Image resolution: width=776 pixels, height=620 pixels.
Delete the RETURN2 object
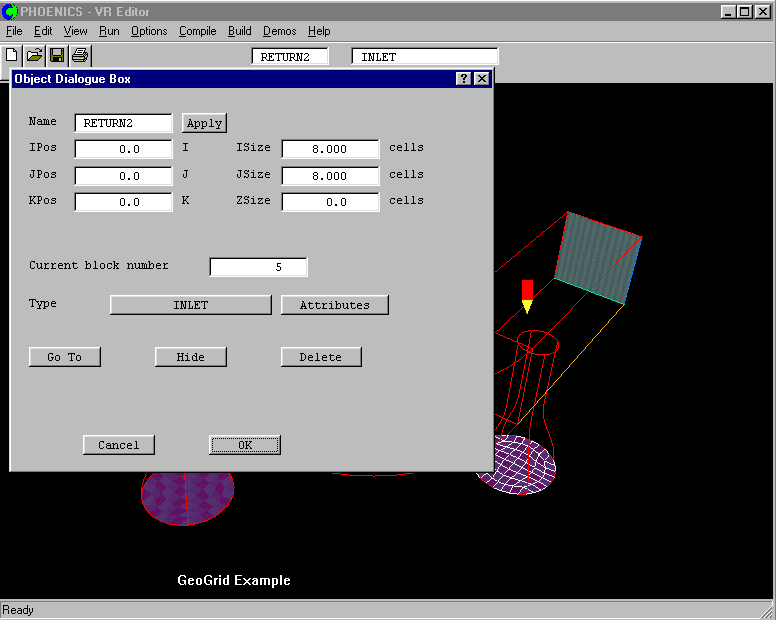320,357
